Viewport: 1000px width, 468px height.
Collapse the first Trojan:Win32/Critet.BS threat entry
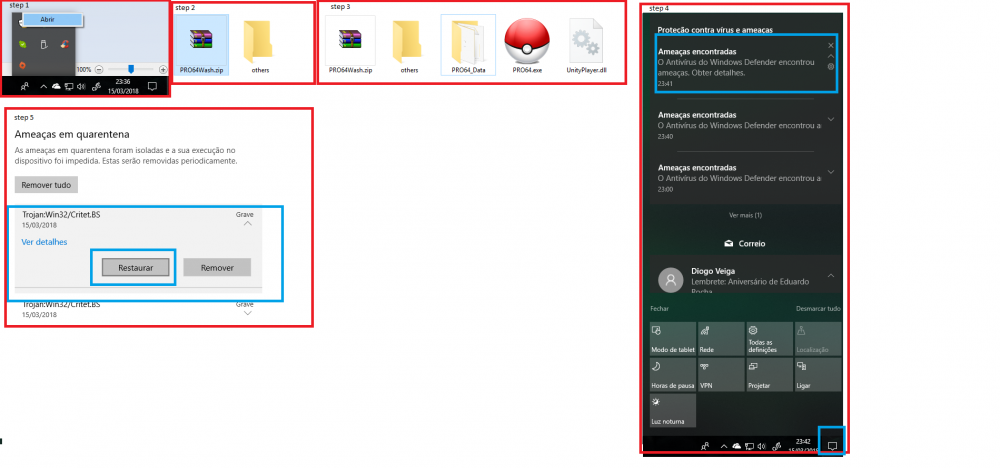pyautogui.click(x=247, y=225)
